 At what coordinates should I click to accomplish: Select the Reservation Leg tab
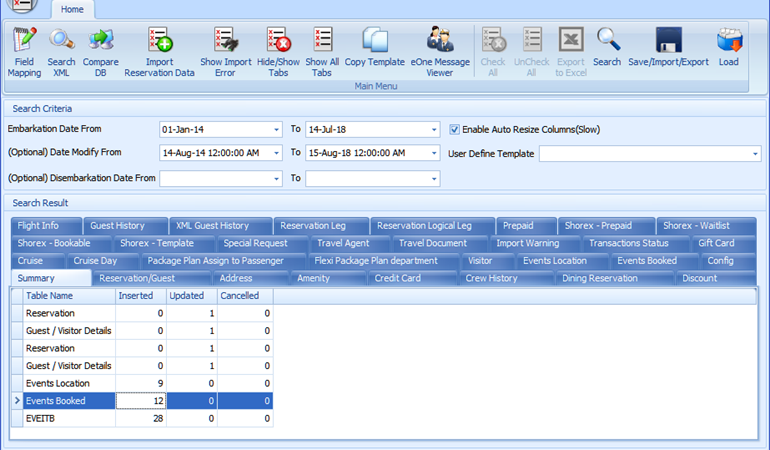click(321, 226)
